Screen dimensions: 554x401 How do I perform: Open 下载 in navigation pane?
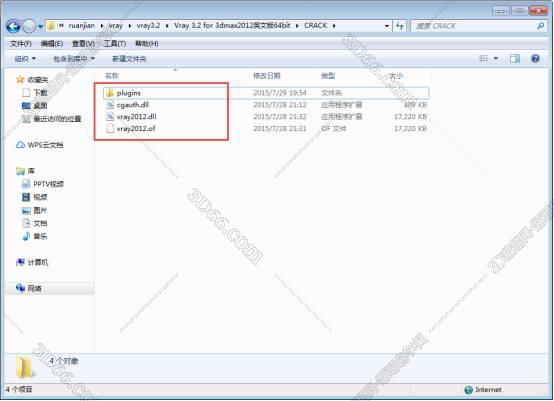40,93
